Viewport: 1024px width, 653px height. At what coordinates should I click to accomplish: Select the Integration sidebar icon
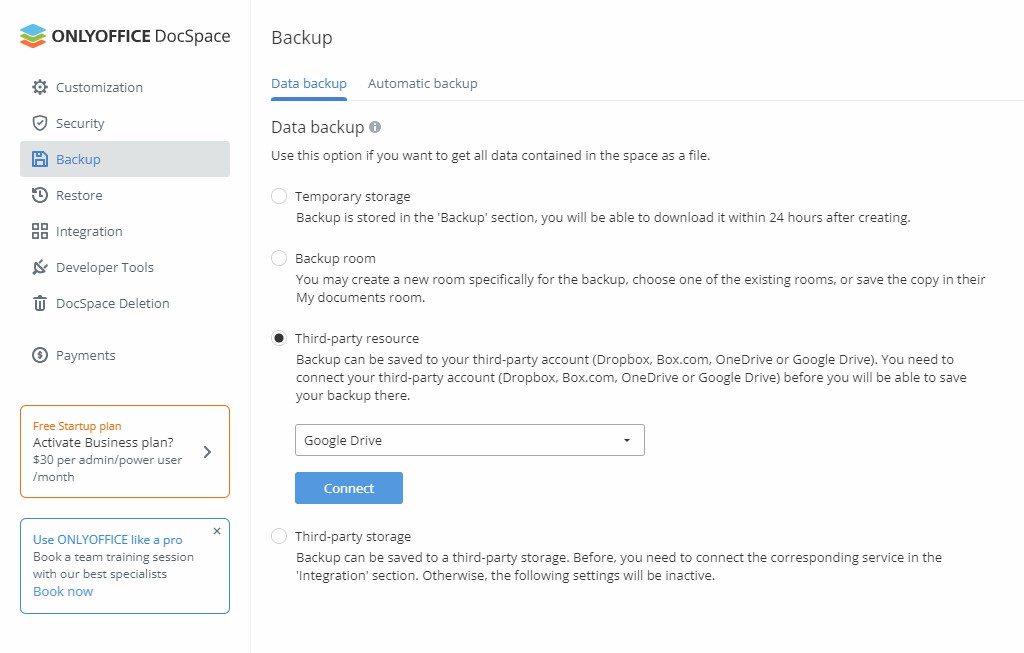[41, 231]
